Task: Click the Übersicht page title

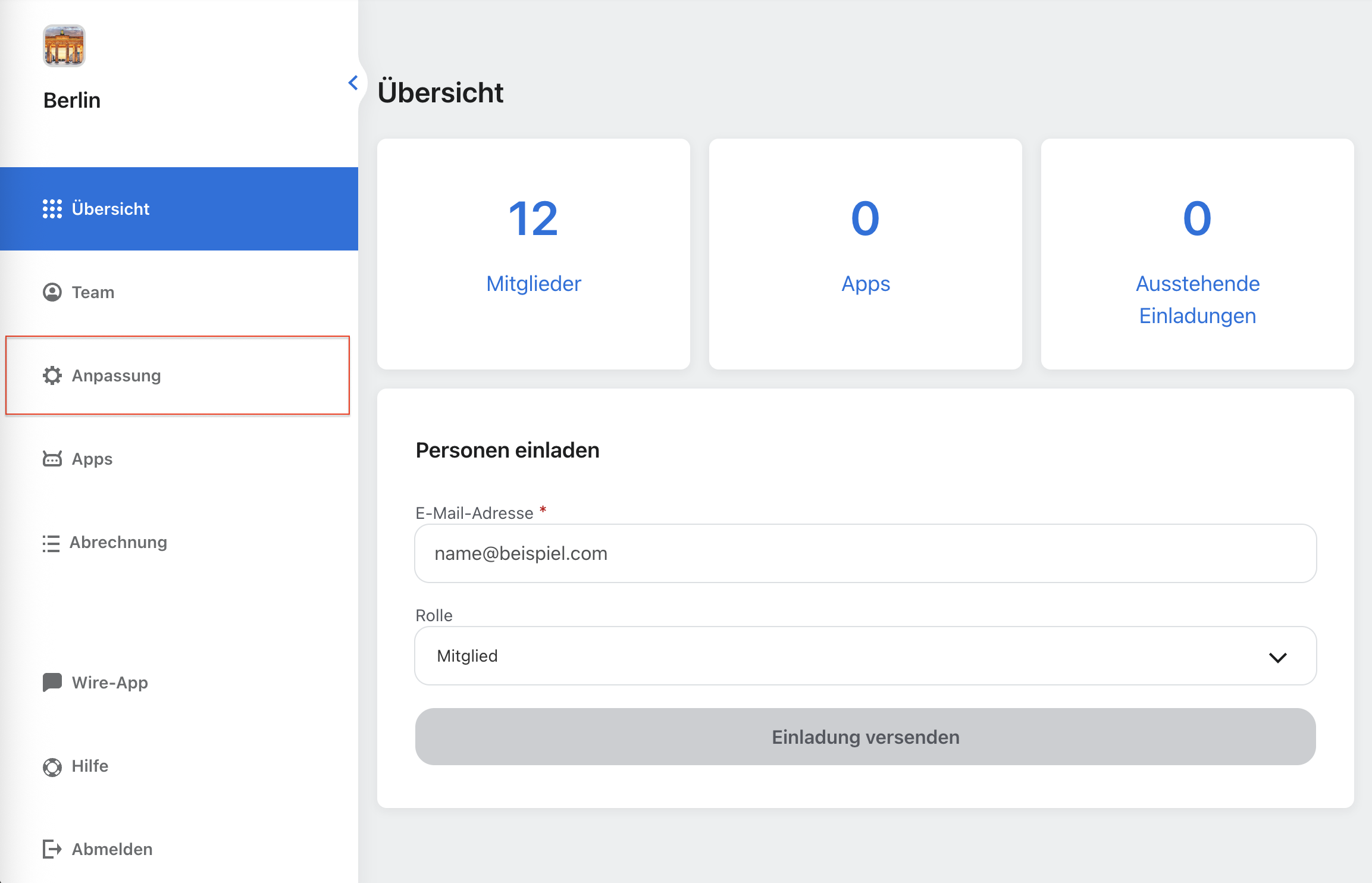Action: coord(441,92)
